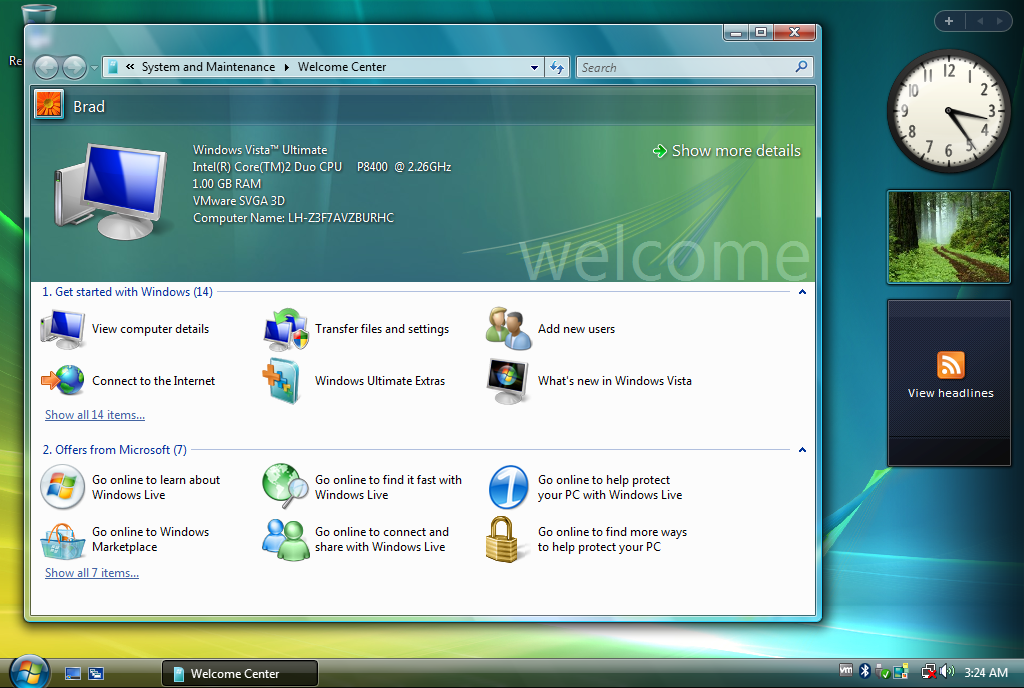Click the VMware tools tray icon
Image resolution: width=1024 pixels, height=688 pixels.
(x=846, y=670)
